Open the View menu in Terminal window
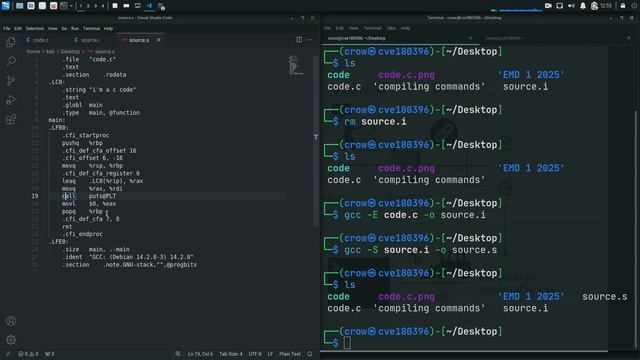 pos(353,28)
